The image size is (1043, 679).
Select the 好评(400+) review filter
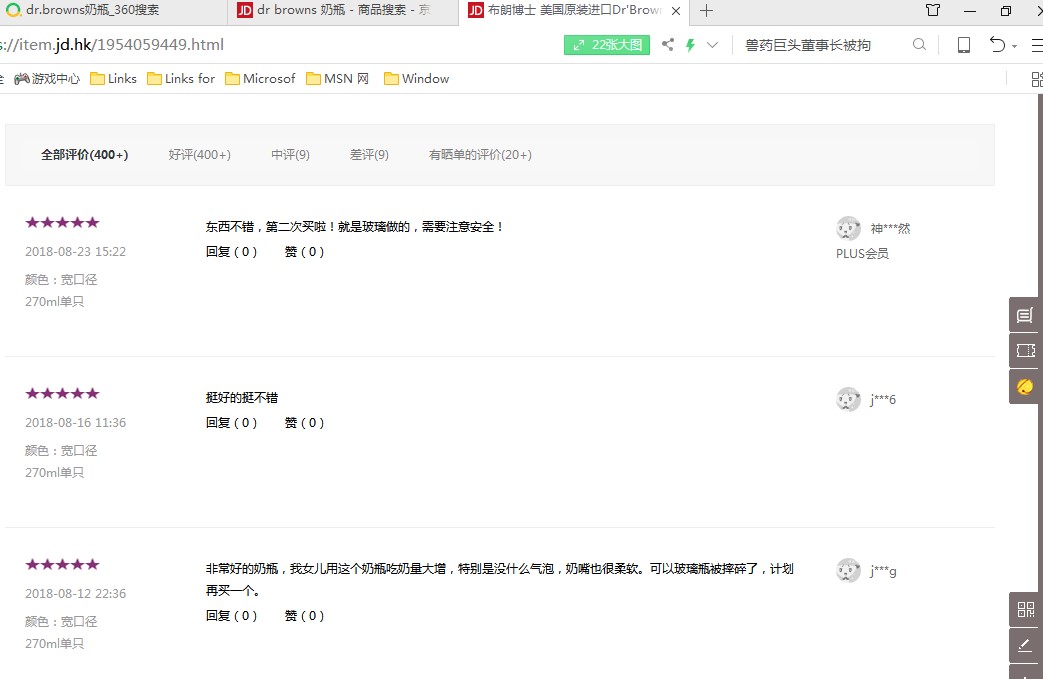tap(199, 155)
